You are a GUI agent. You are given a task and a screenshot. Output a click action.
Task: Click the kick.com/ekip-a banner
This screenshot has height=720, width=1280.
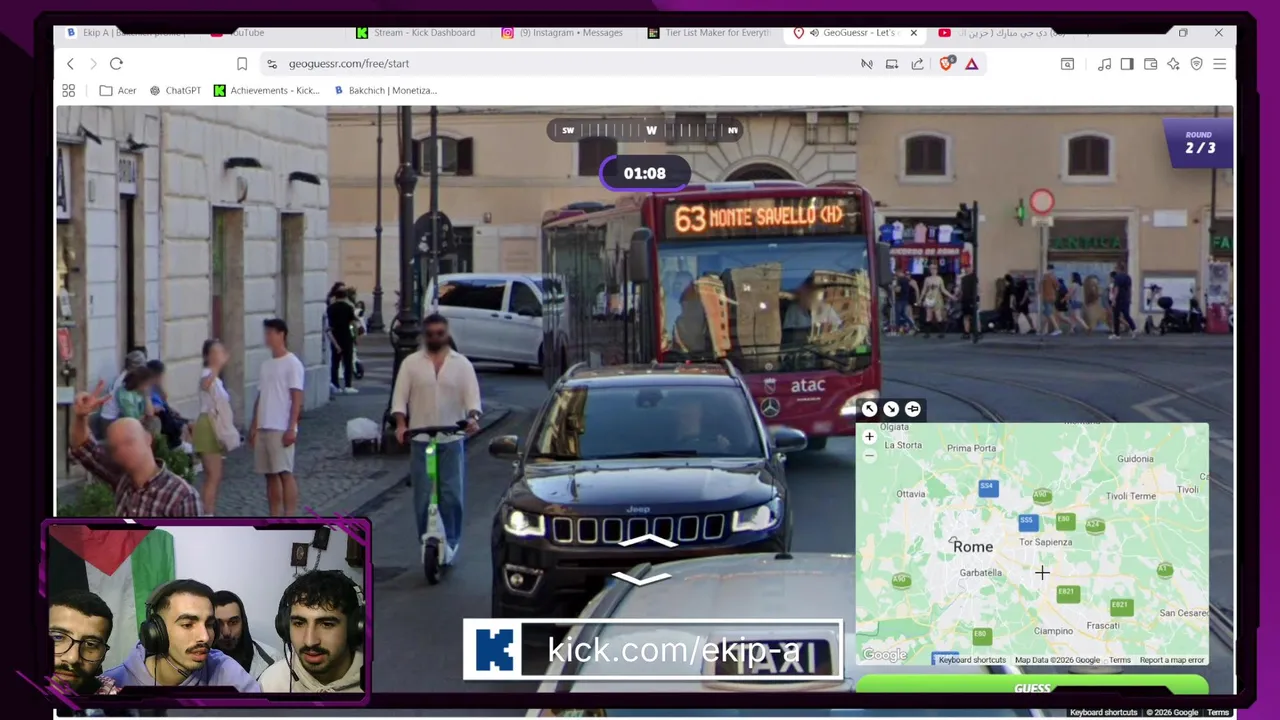(x=653, y=650)
